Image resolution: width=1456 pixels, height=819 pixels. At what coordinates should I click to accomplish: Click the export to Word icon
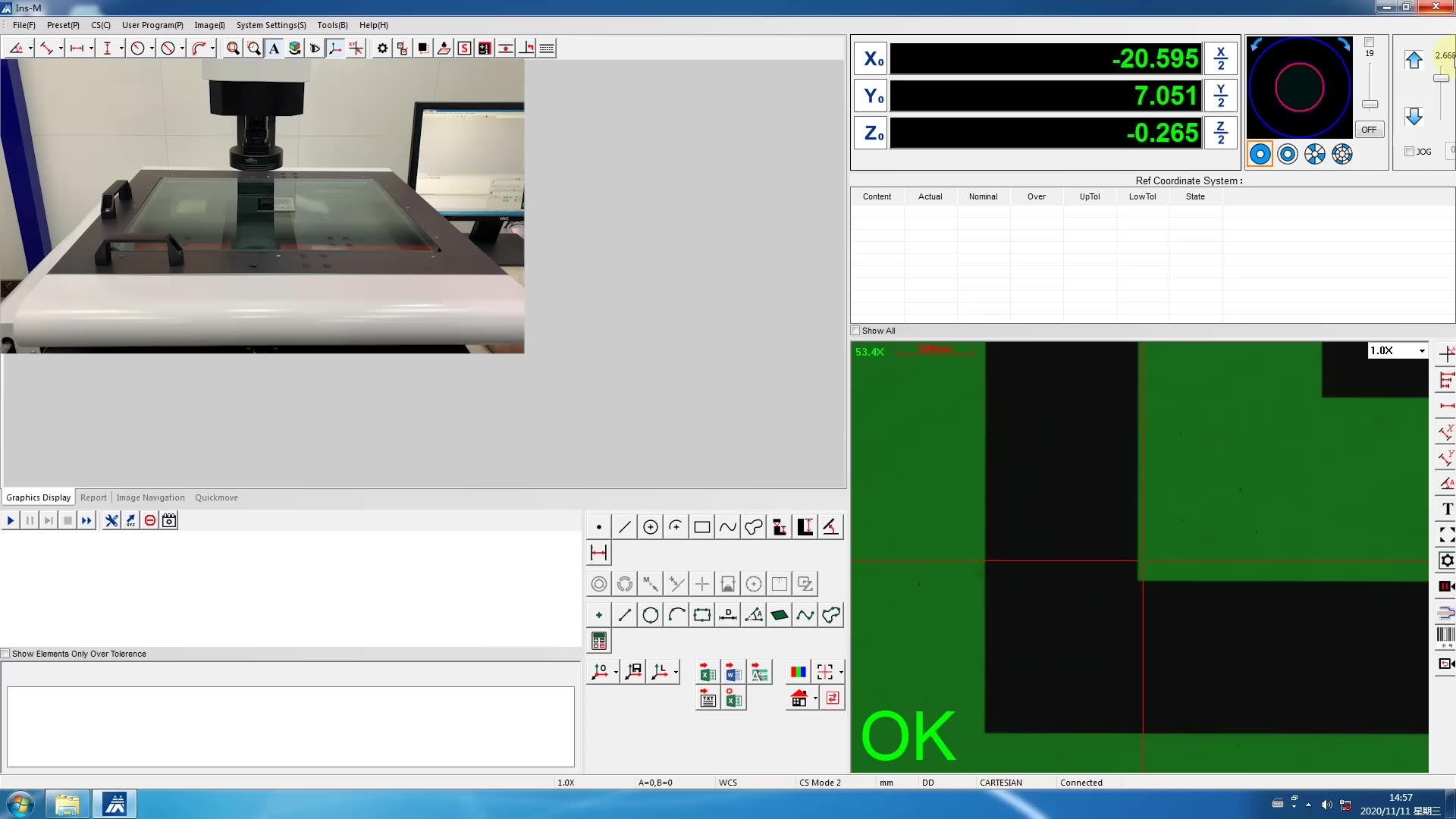coord(733,672)
